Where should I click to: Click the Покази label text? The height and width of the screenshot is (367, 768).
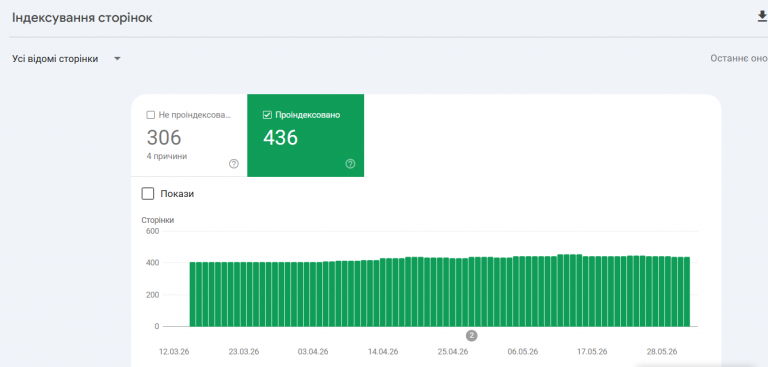pyautogui.click(x=177, y=194)
